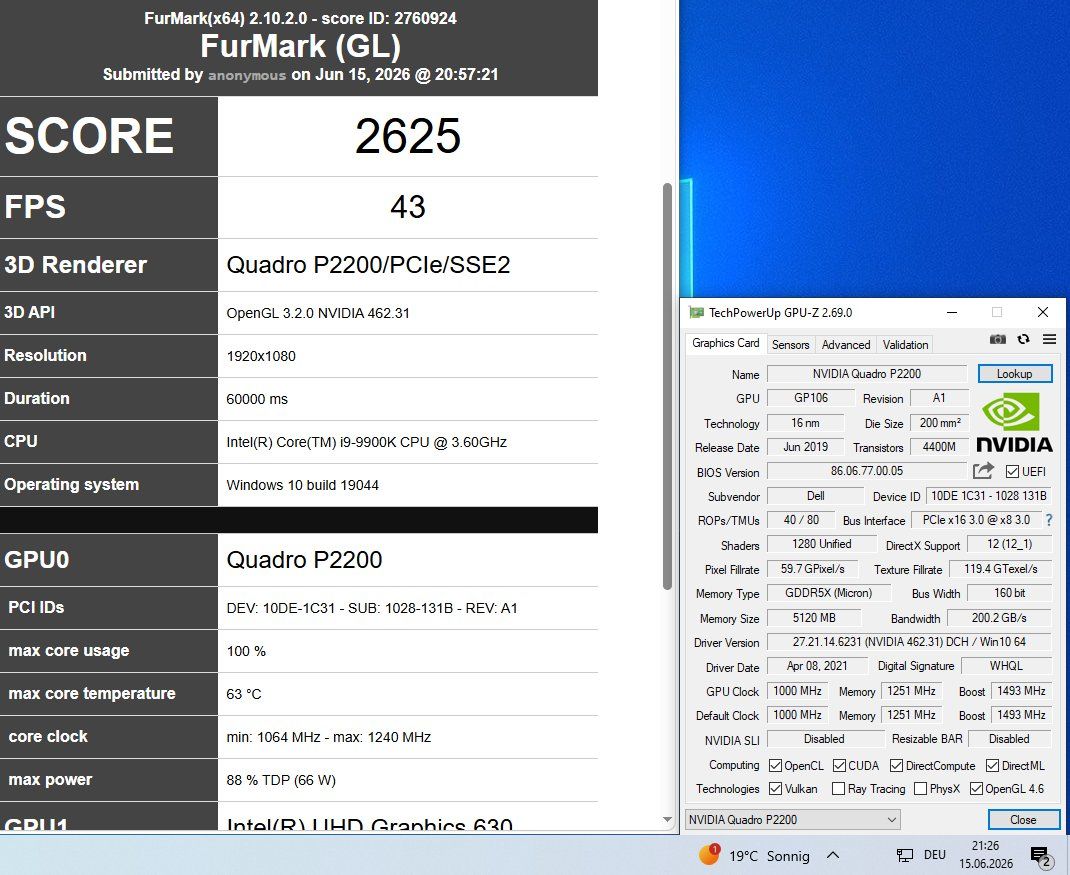This screenshot has width=1070, height=875.
Task: Click the bus interface question mark
Action: (1049, 520)
